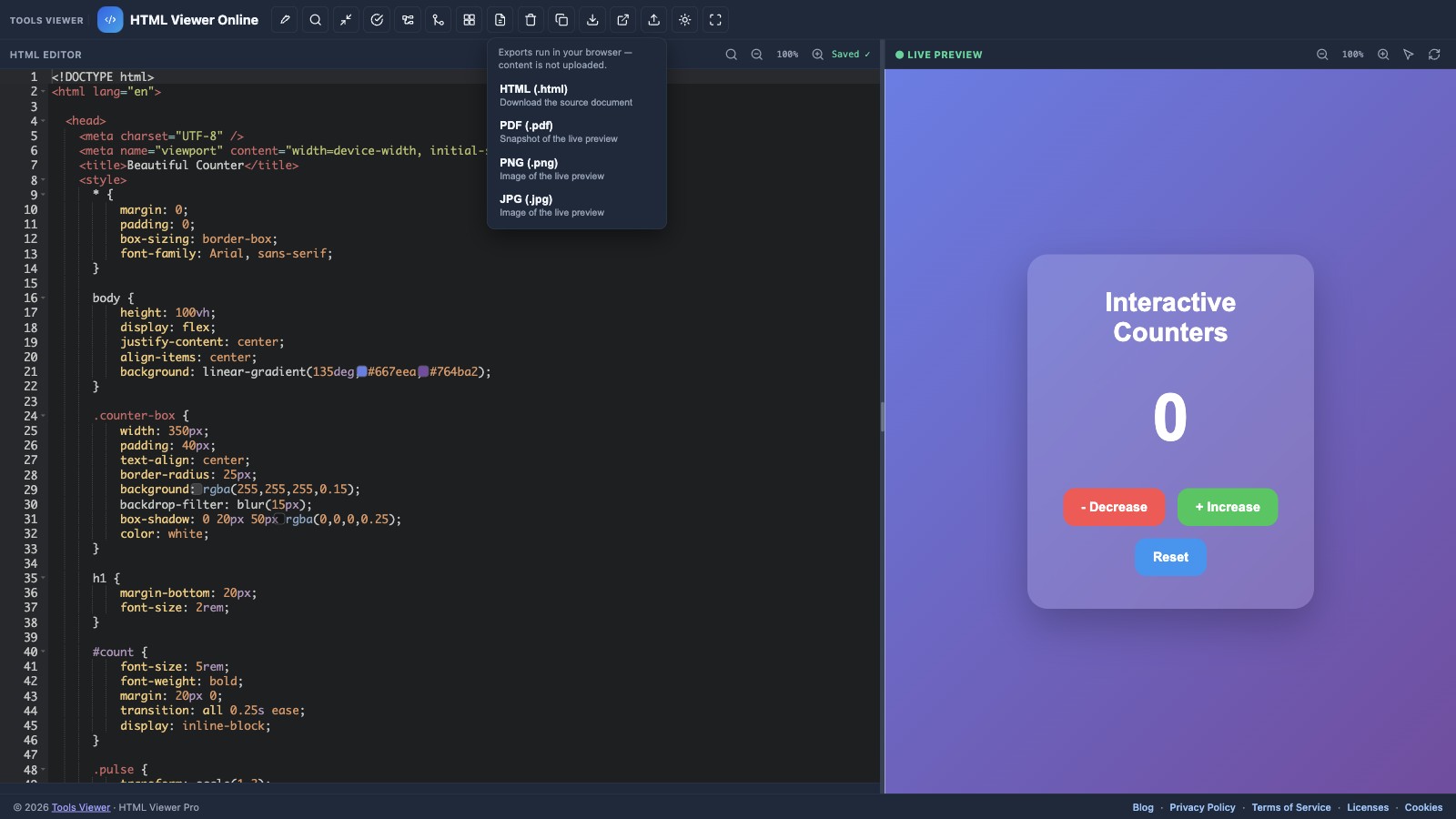
Task: Click the document file icon in toolbar
Action: click(x=500, y=20)
